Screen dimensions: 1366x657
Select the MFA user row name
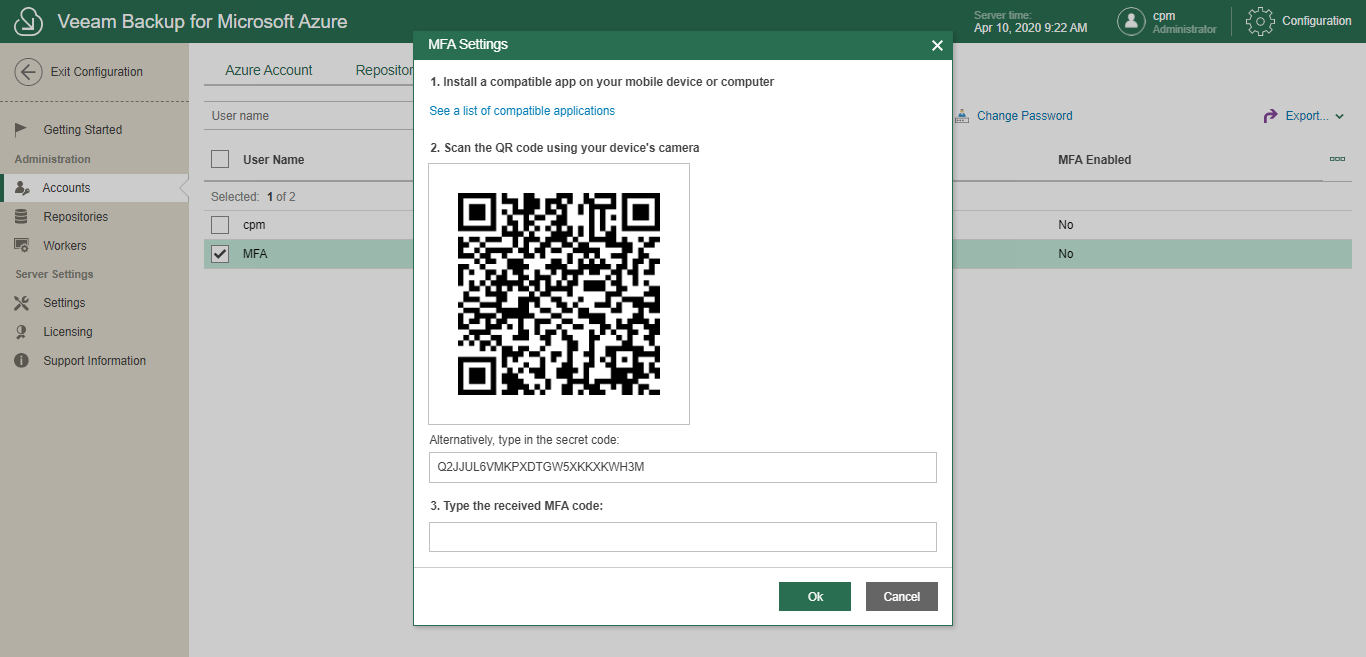(x=255, y=254)
